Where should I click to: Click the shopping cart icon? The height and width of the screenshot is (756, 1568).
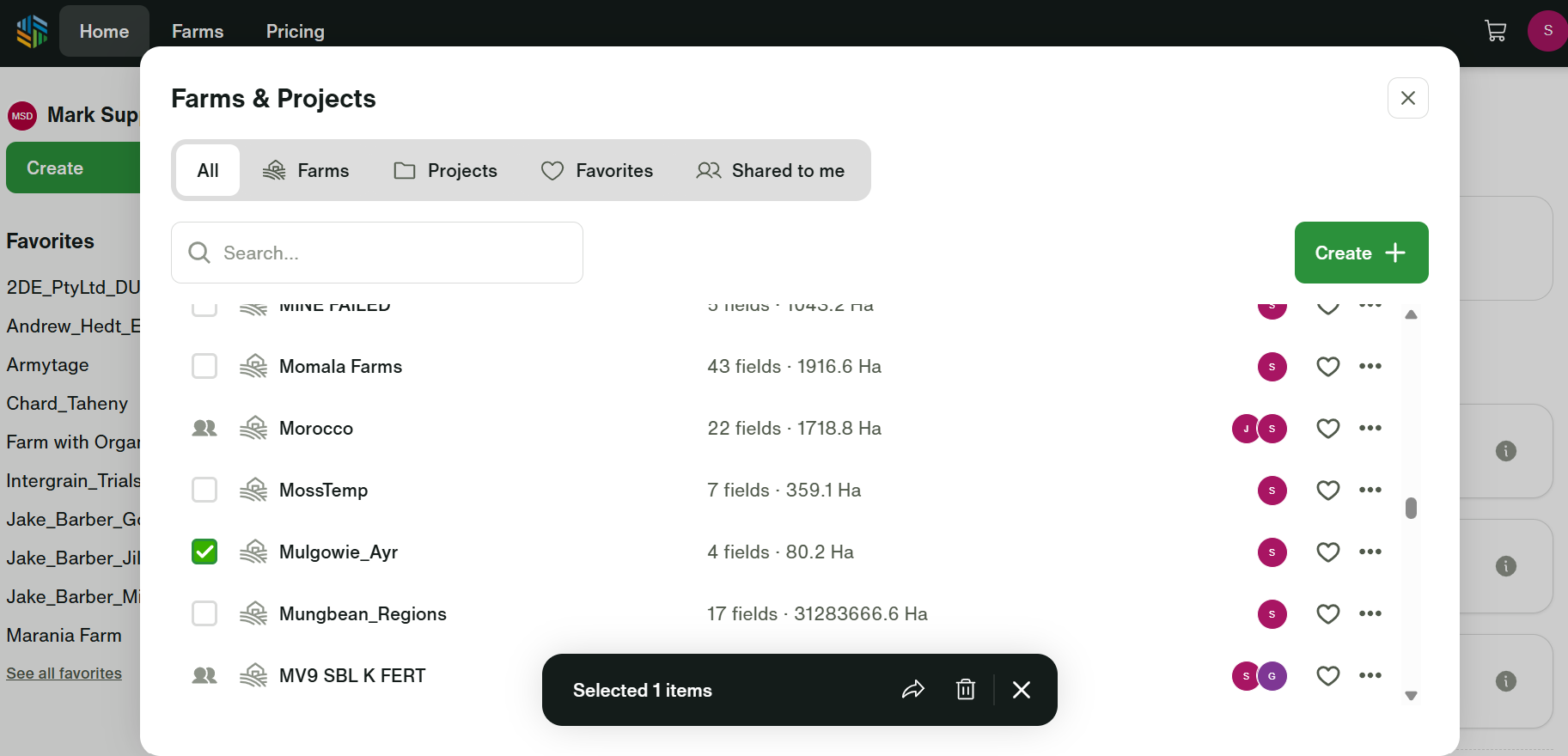pos(1495,31)
